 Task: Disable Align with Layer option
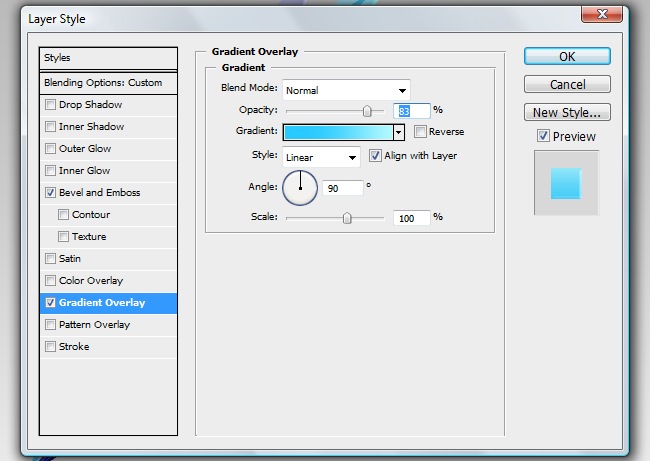[x=376, y=156]
